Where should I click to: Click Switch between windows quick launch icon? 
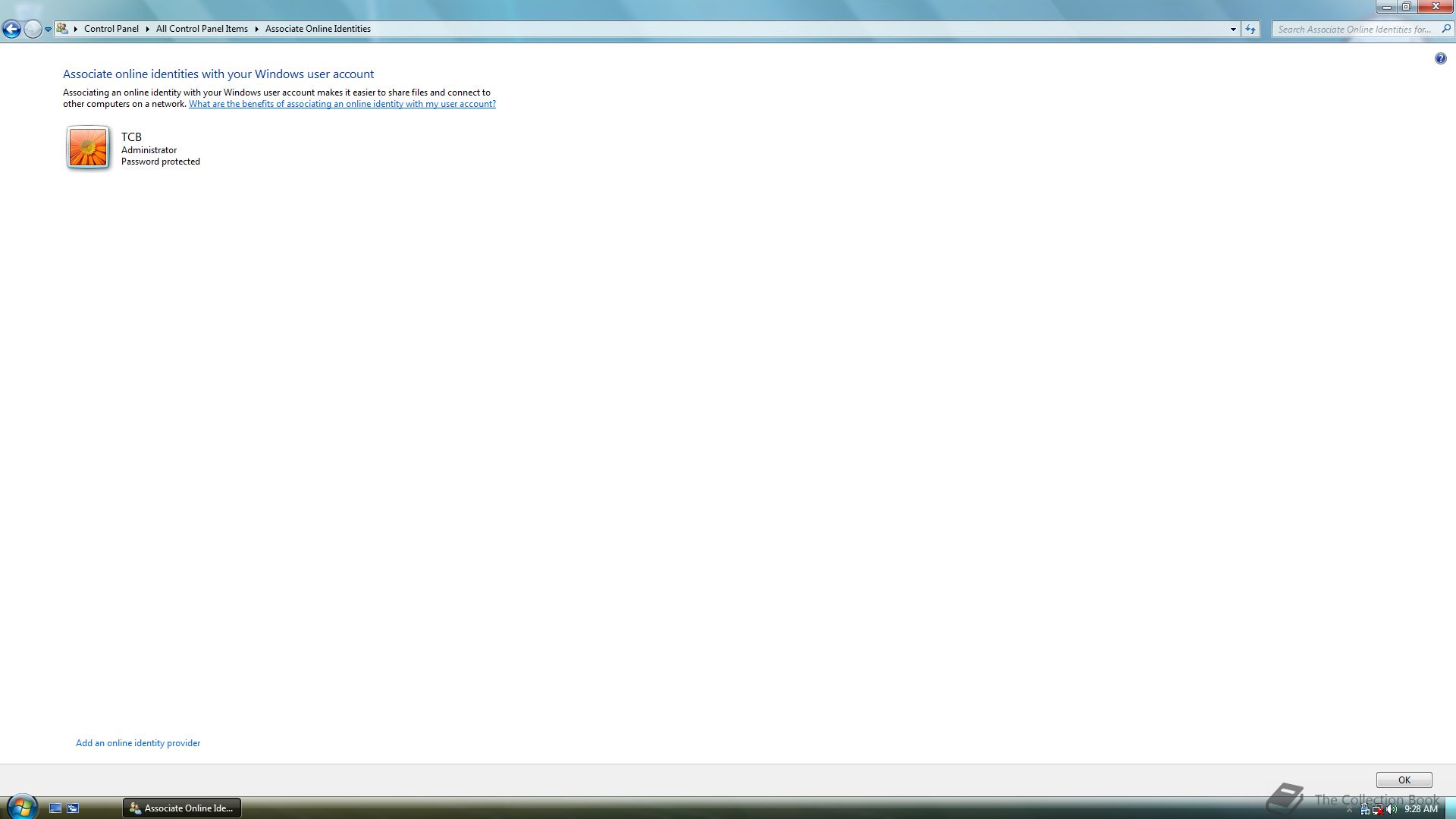(74, 808)
